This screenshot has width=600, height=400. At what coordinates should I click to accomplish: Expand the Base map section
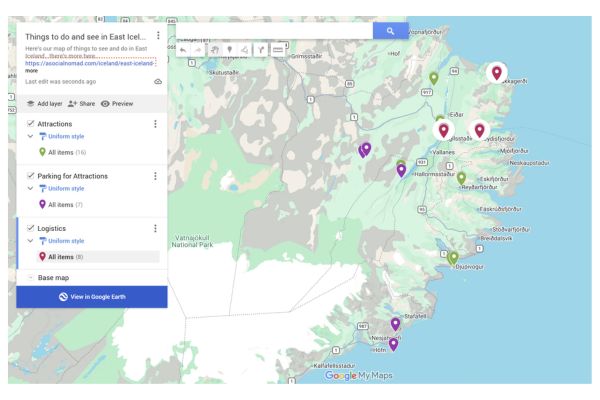click(x=30, y=278)
